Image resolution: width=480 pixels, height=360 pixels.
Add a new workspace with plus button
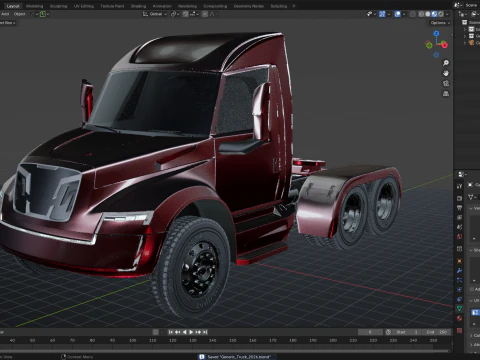294,6
